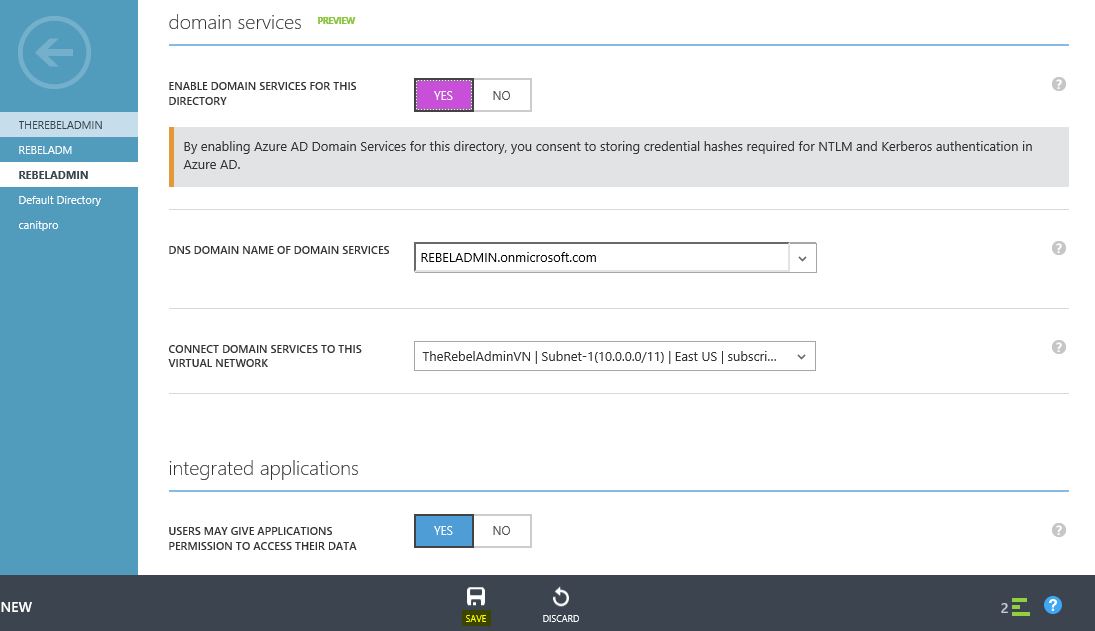
Task: Allow users app permission with YES
Action: tap(443, 530)
